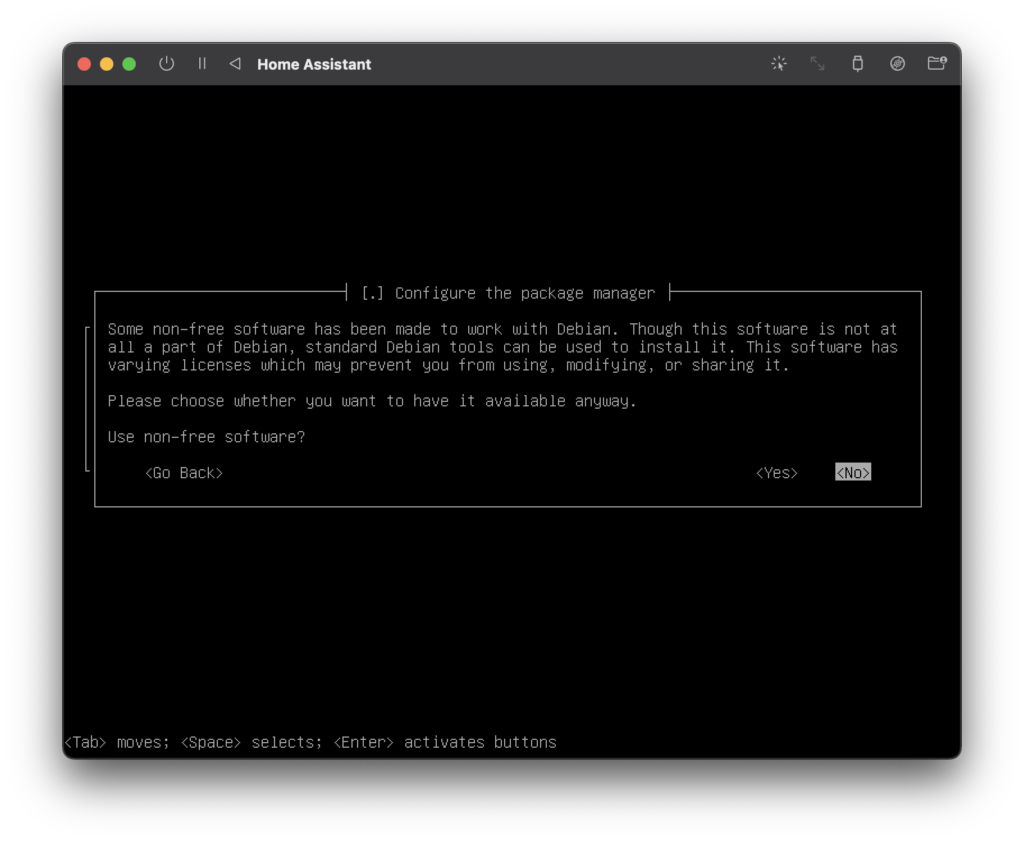Image resolution: width=1024 pixels, height=842 pixels.
Task: Choose the highlighted <No> button
Action: pos(853,472)
